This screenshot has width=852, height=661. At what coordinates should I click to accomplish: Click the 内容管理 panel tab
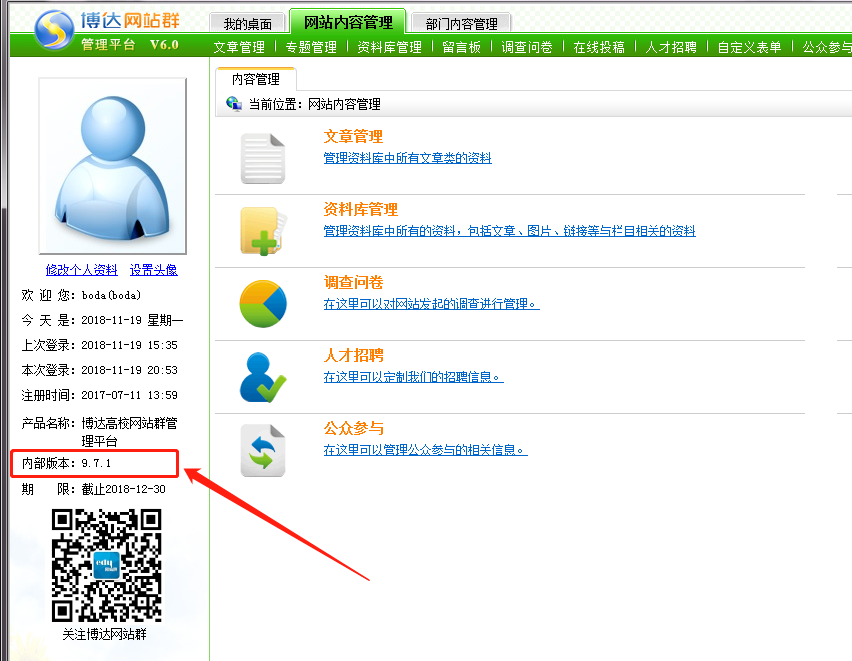(255, 79)
